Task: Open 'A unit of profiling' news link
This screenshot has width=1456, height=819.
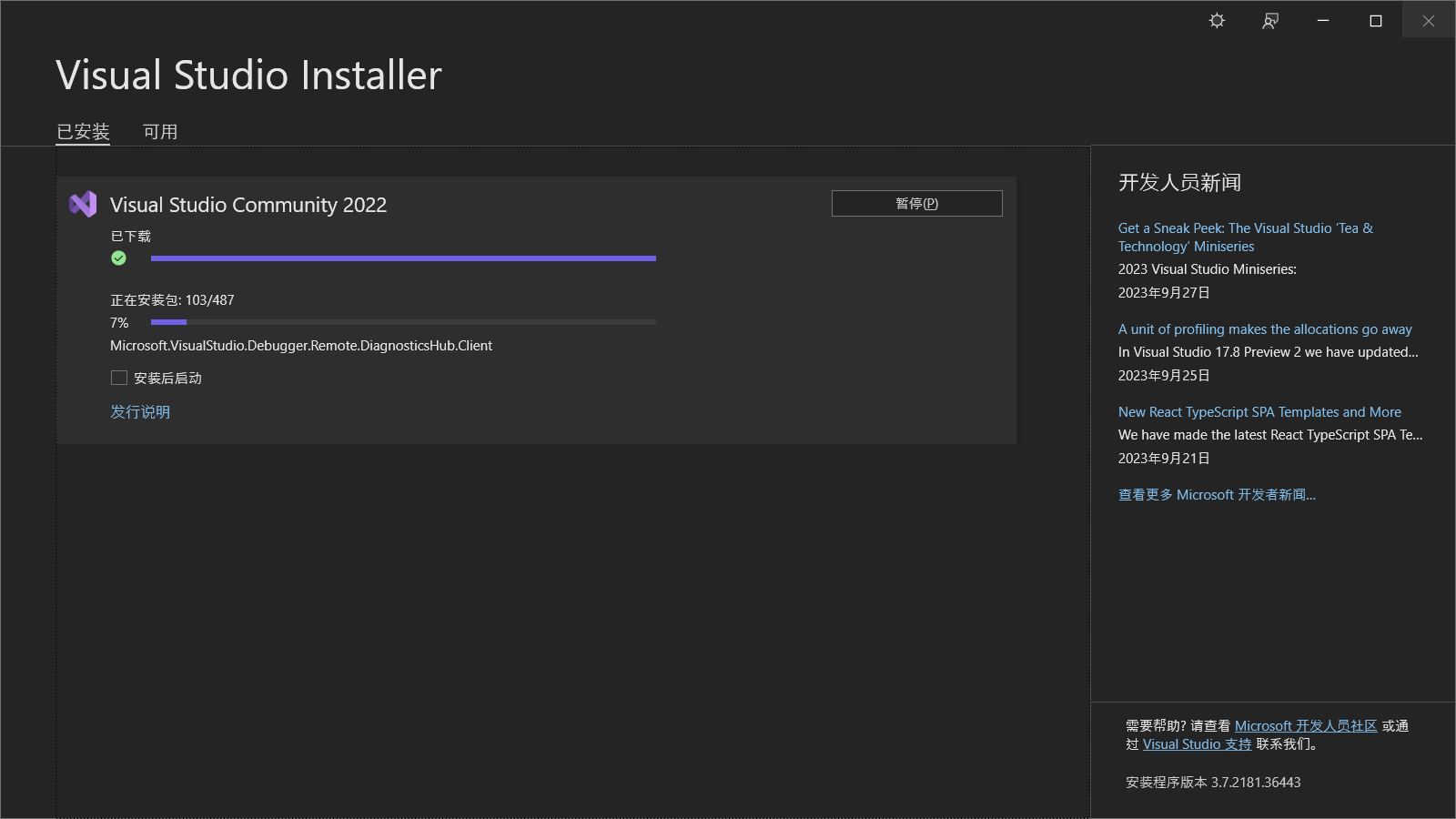Action: coord(1265,329)
